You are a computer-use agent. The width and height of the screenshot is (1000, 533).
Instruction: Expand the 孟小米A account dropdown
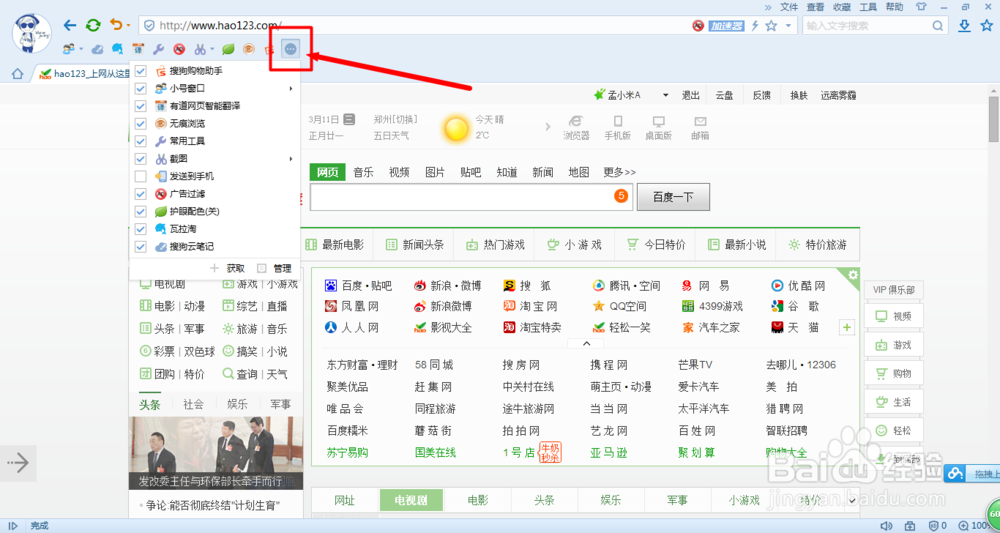pos(666,95)
